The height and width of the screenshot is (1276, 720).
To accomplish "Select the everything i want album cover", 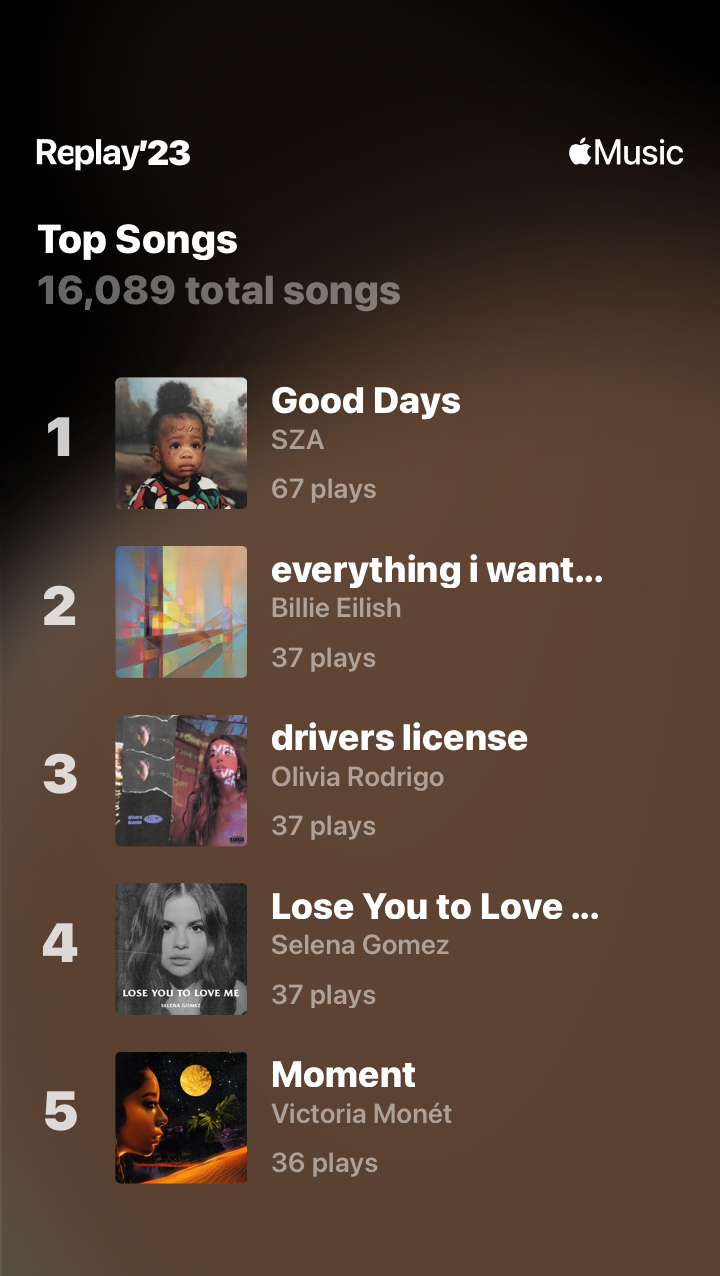I will click(x=181, y=612).
